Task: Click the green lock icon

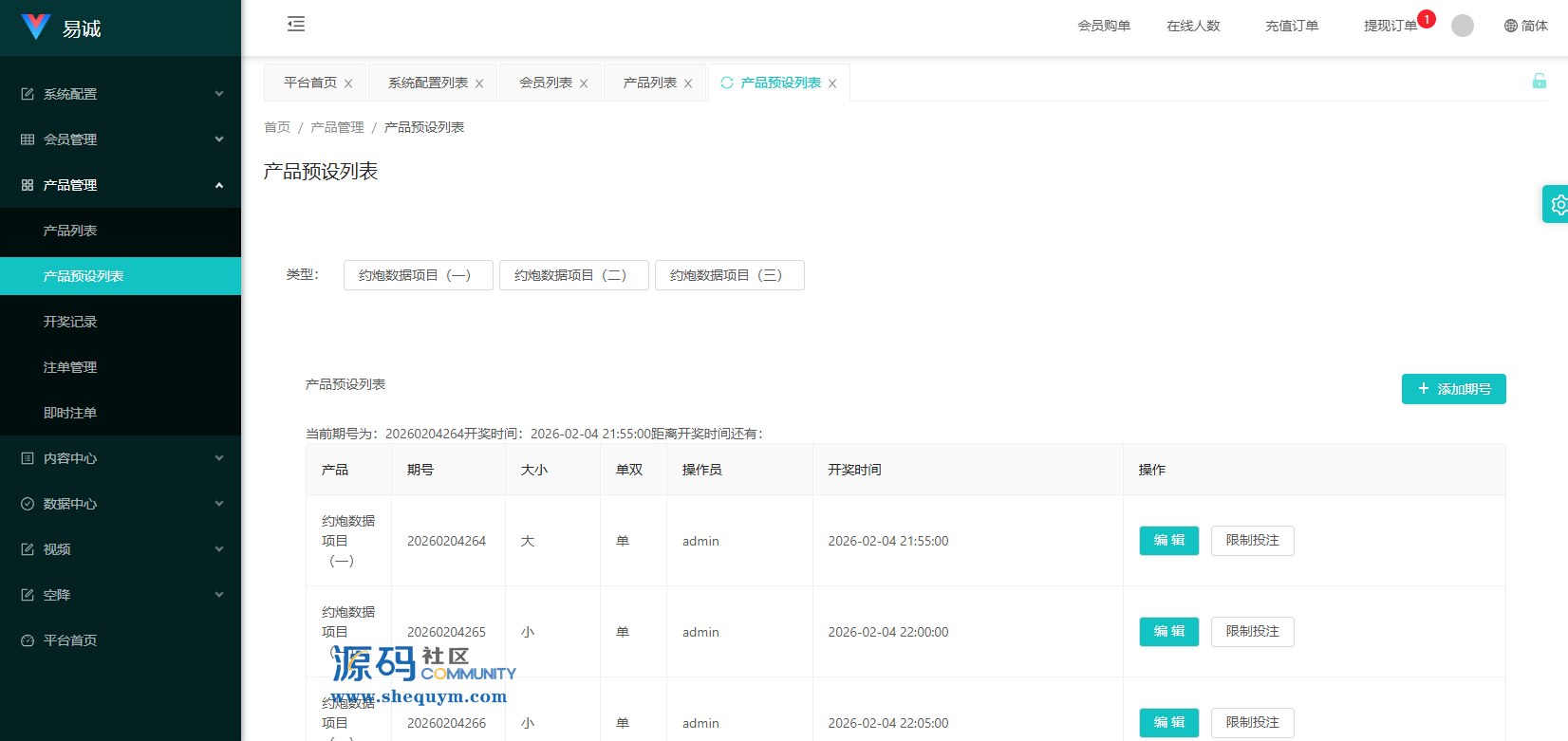Action: coord(1539,82)
